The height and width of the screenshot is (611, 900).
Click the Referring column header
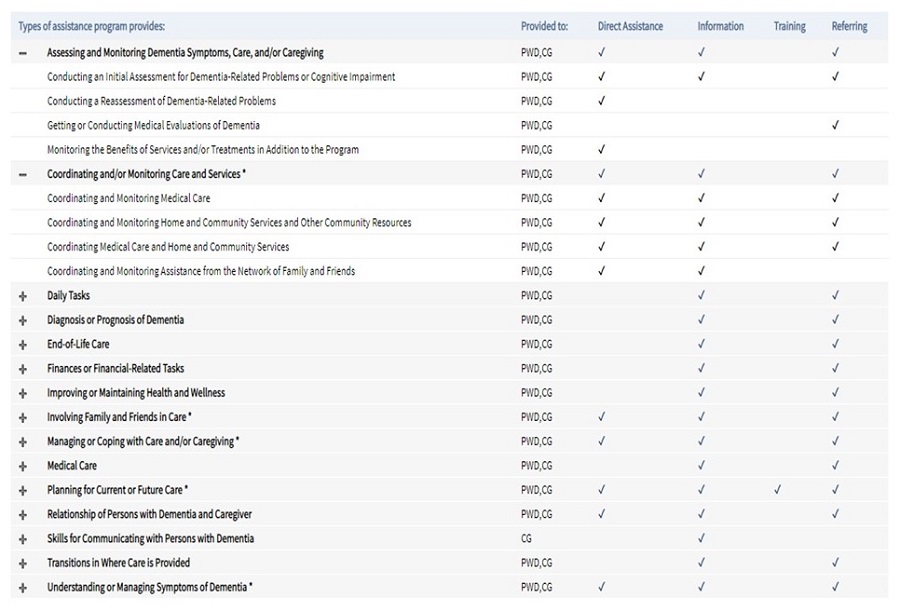point(849,26)
